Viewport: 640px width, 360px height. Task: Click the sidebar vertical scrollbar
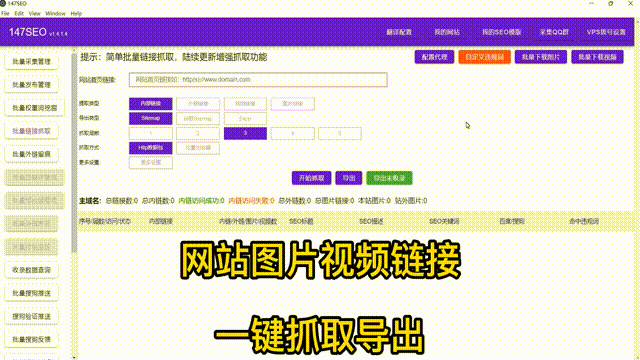click(x=74, y=153)
